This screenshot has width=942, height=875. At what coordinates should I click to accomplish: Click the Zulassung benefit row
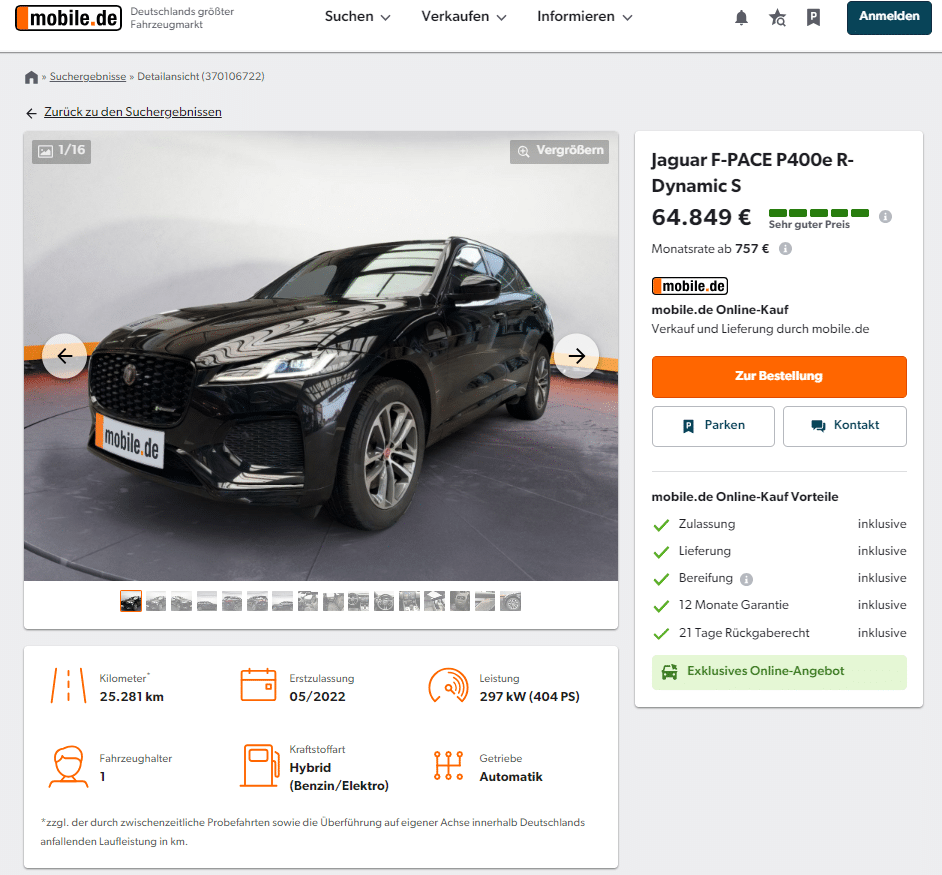coord(779,524)
